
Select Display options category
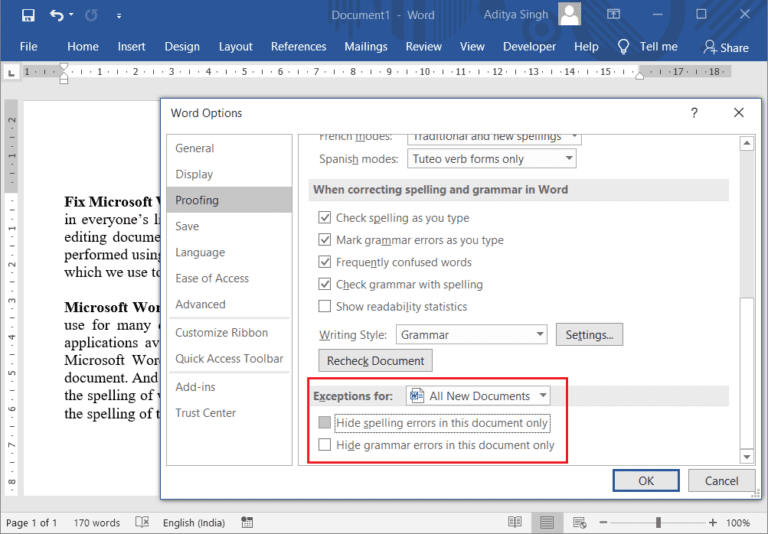229,174
